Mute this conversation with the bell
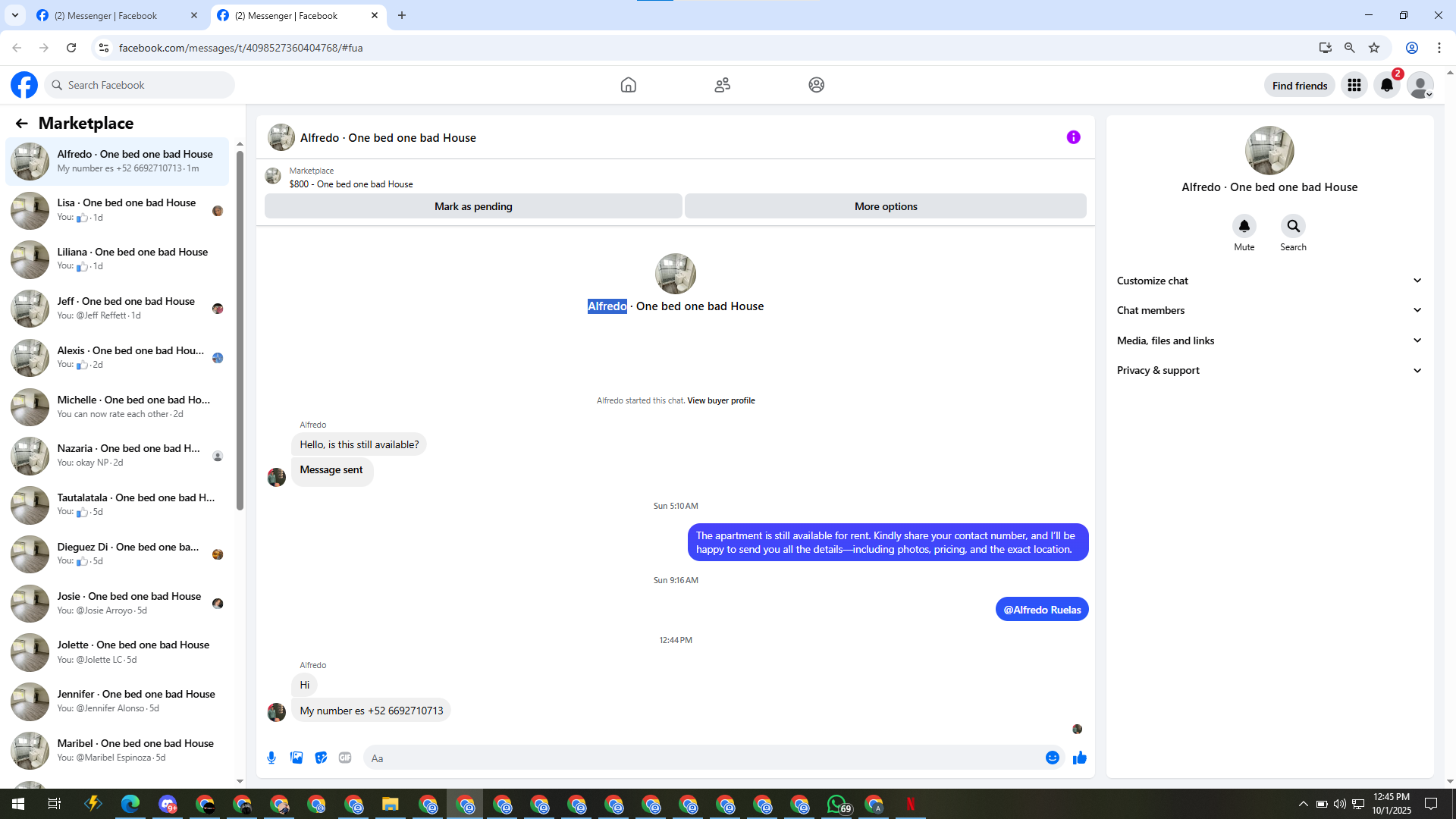Viewport: 1456px width, 819px height. click(x=1244, y=226)
